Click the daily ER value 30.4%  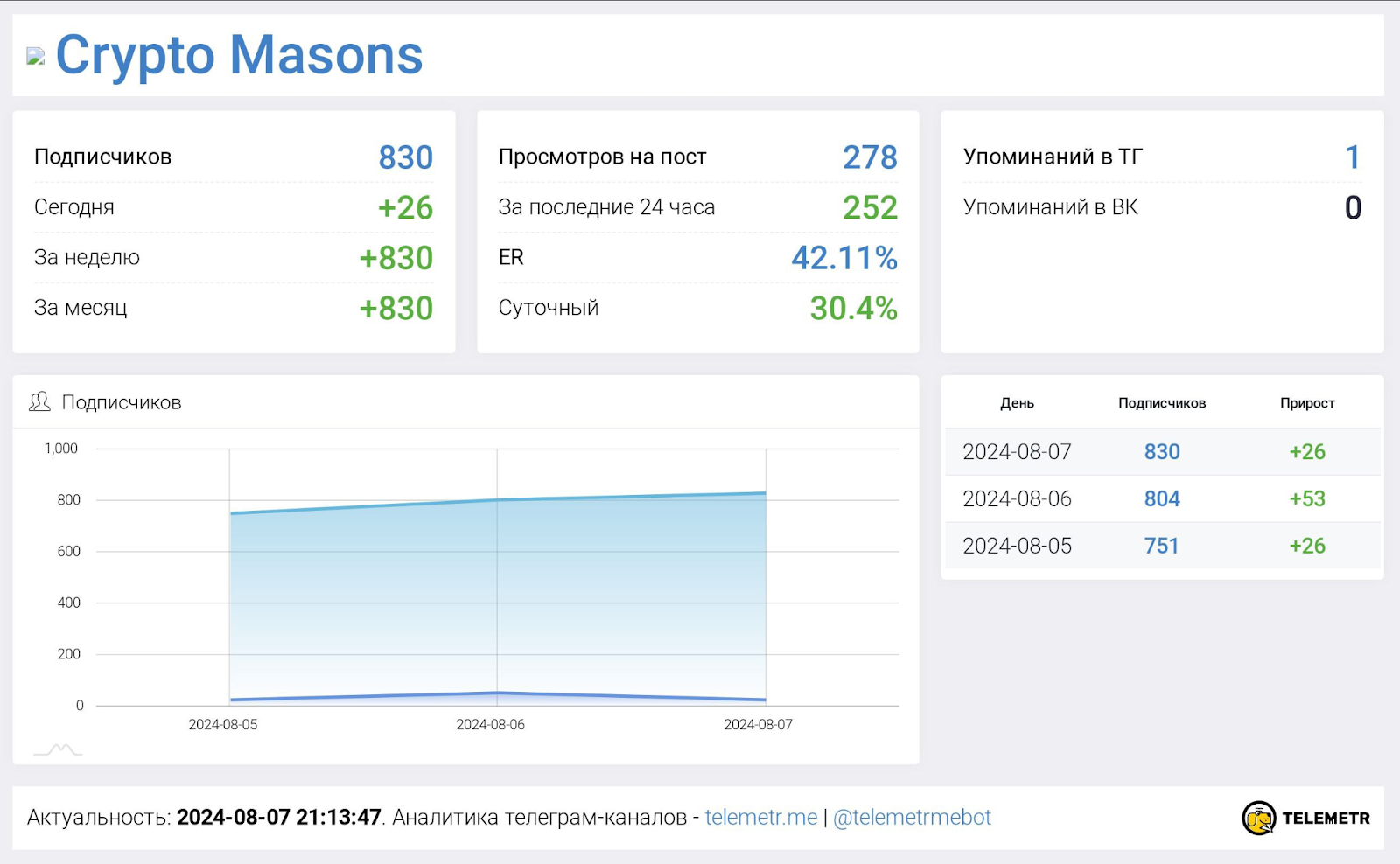853,308
